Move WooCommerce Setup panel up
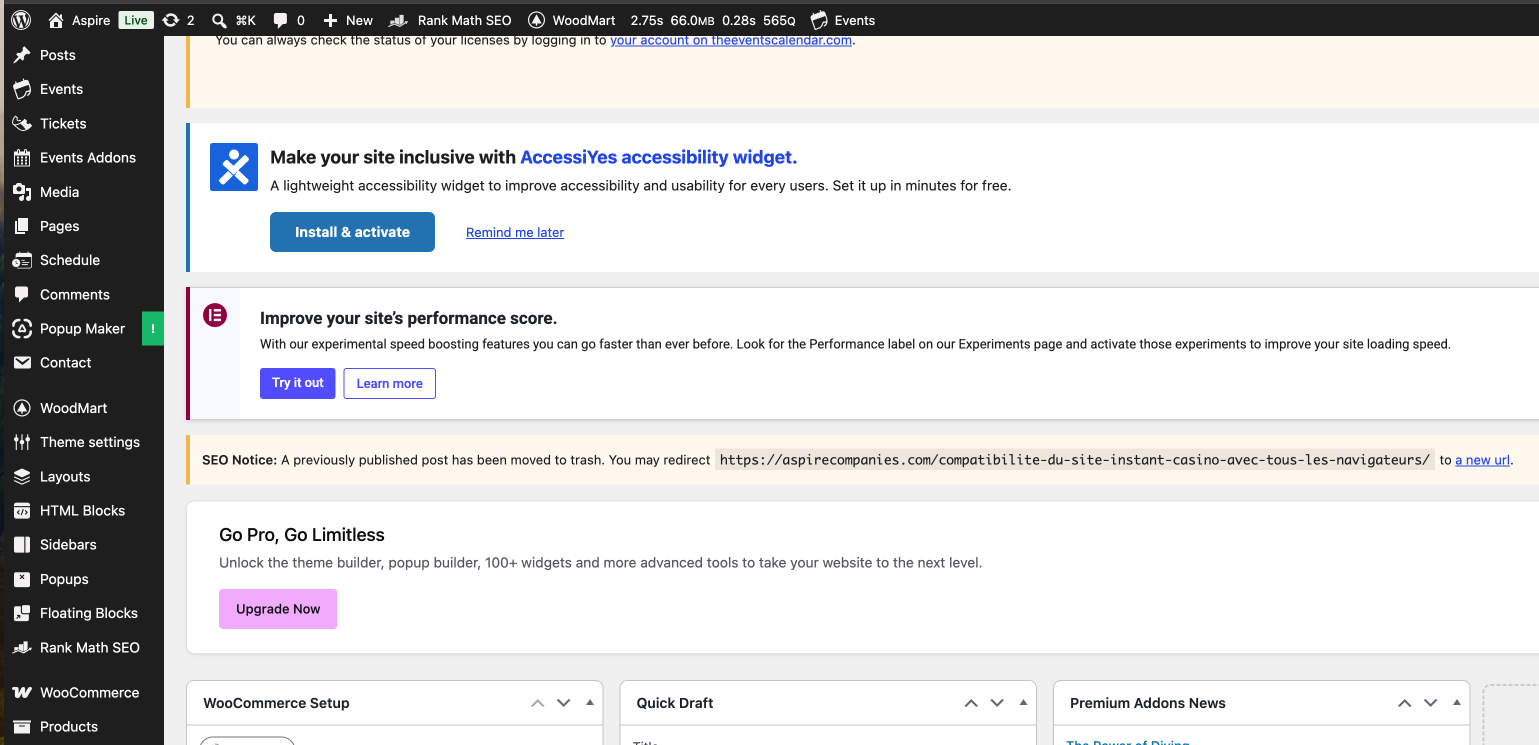Screen dimensions: 1539x745 [538, 703]
